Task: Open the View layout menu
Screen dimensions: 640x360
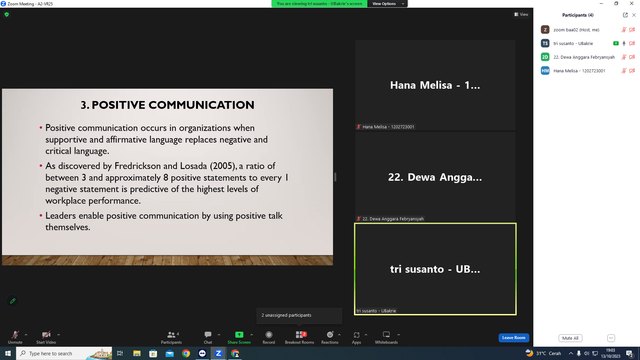Action: 521,14
